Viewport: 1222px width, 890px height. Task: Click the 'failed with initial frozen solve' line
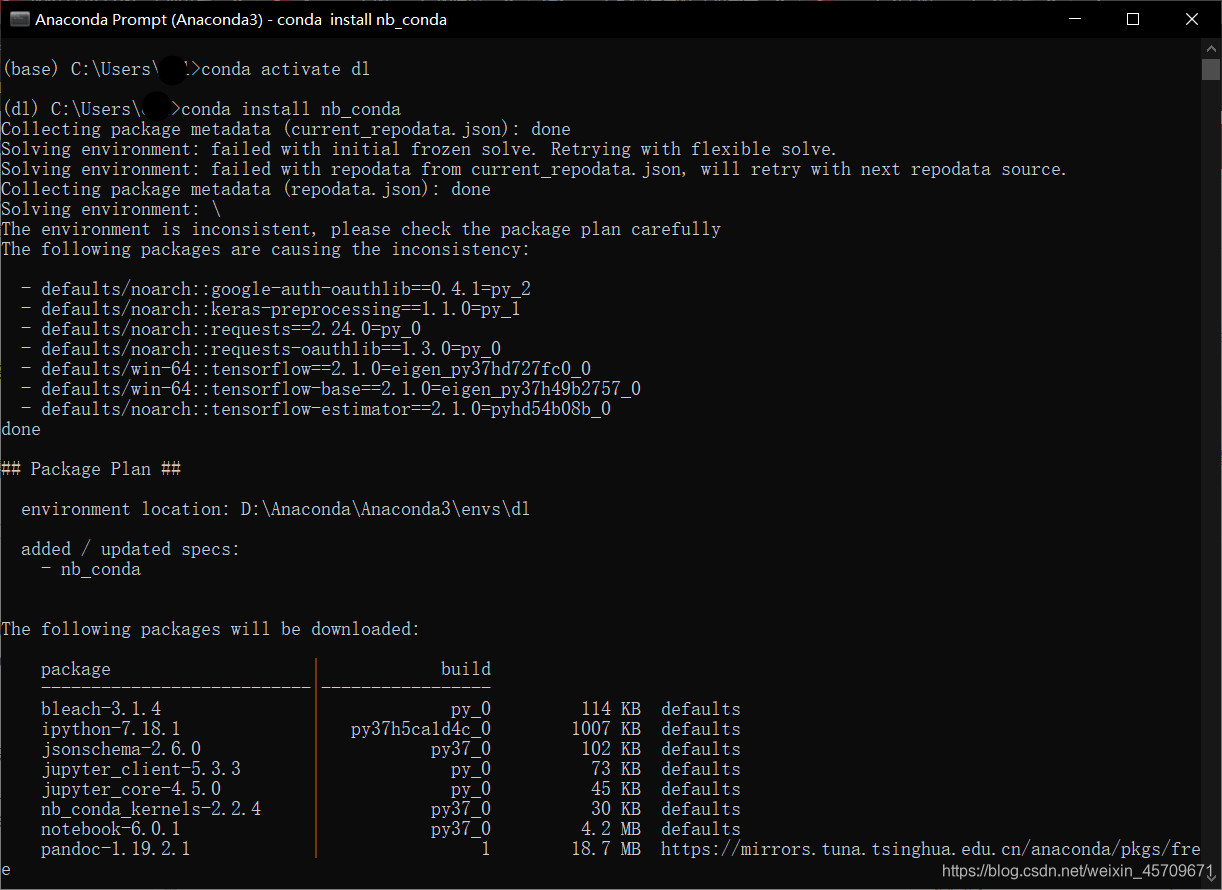[419, 149]
